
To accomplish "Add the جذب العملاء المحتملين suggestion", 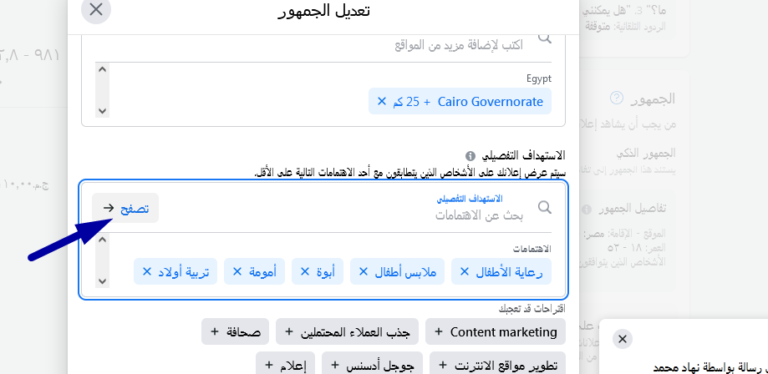I will pyautogui.click(x=347, y=332).
